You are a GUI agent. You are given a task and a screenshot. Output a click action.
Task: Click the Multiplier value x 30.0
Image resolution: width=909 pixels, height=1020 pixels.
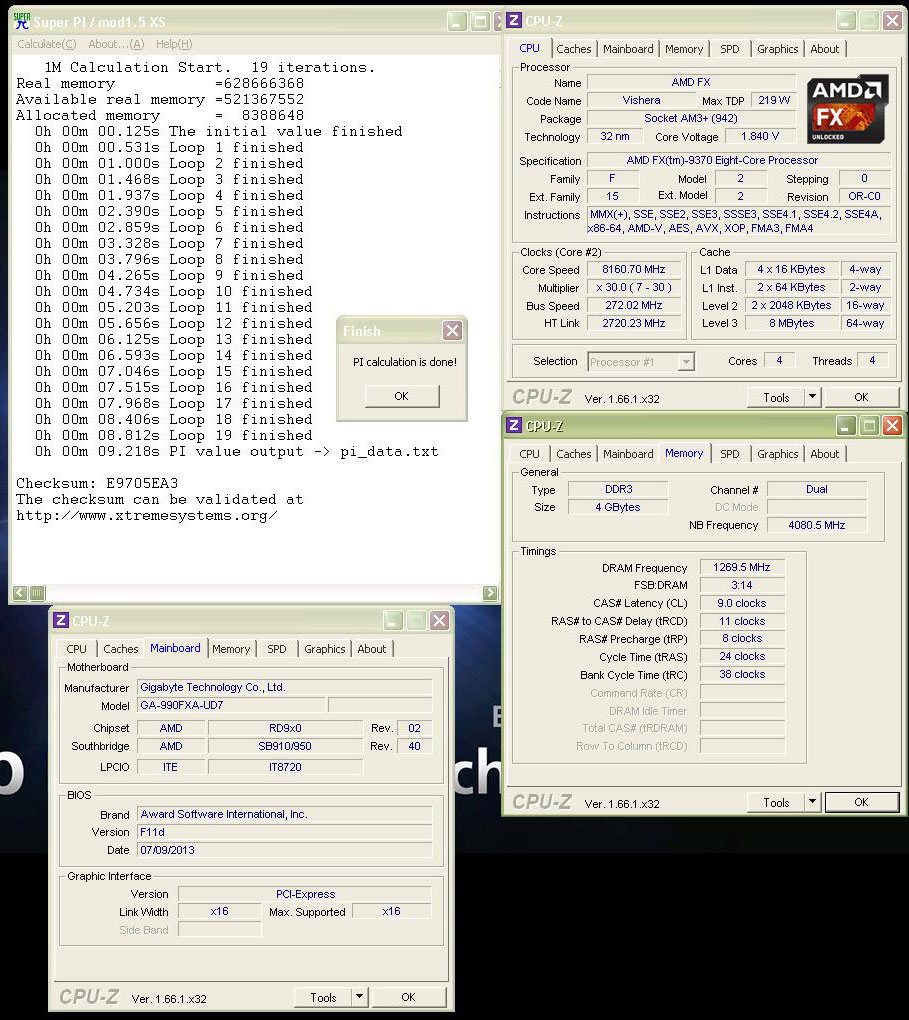point(634,288)
